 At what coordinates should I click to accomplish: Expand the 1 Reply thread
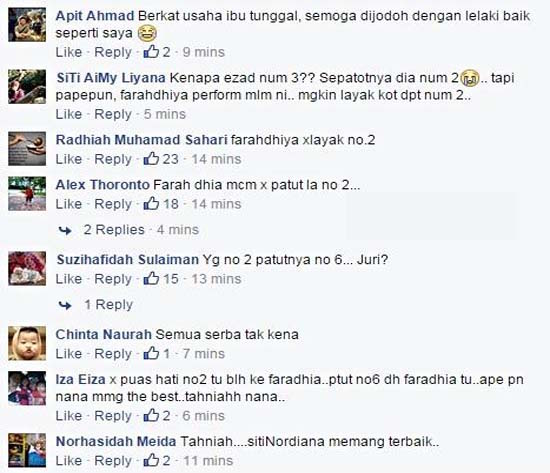[x=109, y=305]
